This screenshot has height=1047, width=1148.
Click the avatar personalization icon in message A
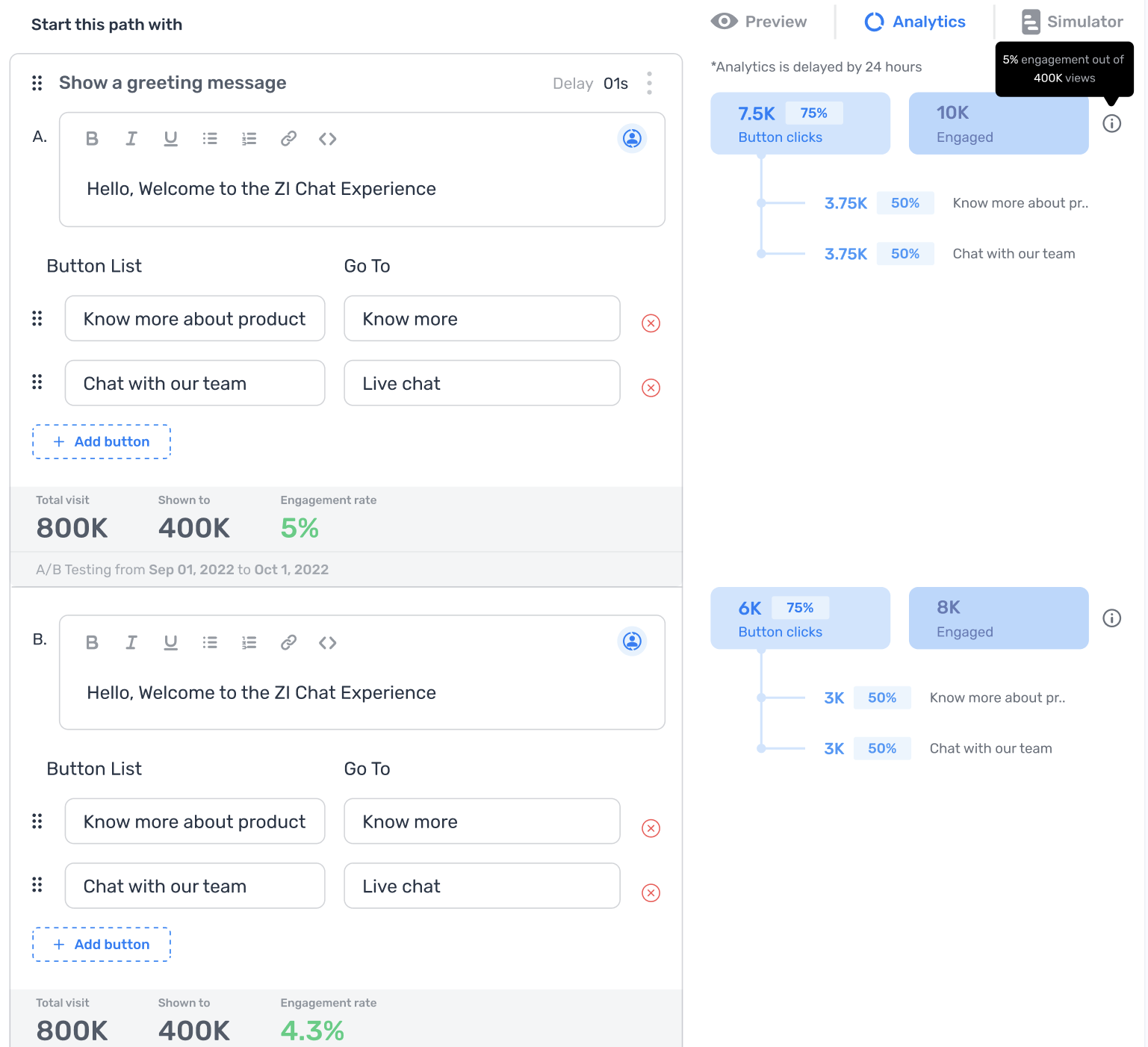tap(631, 138)
